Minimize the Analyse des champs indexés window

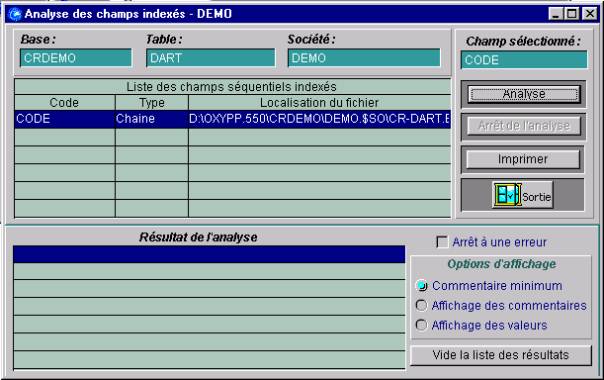(x=555, y=14)
